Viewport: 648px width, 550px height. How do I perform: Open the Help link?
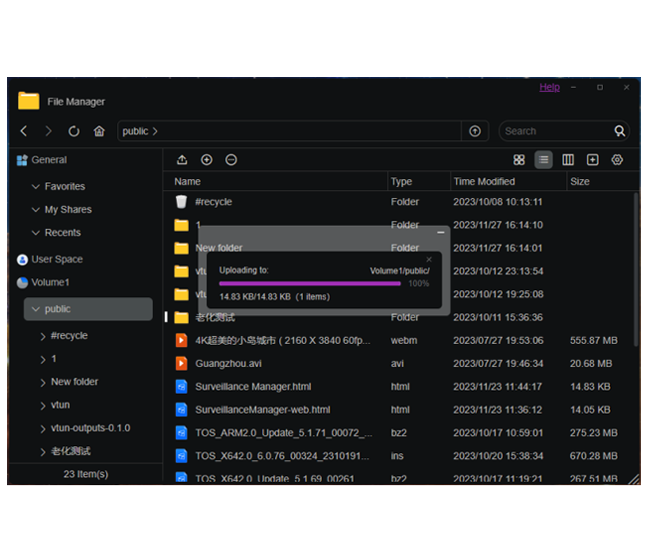(549, 88)
